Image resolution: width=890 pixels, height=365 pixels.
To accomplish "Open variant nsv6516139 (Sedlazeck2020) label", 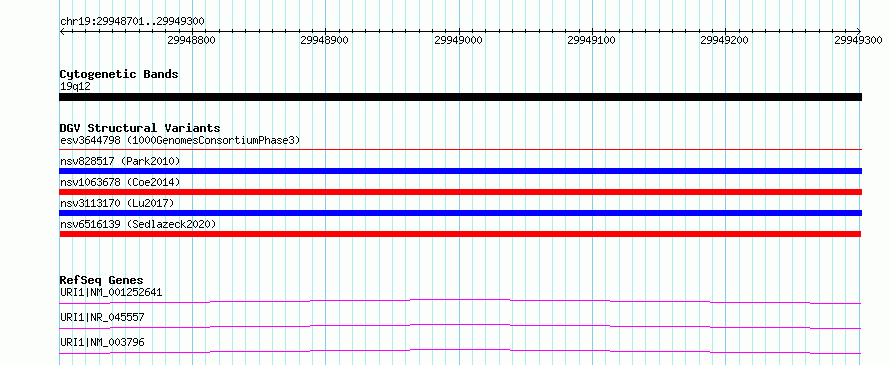I will click(138, 224).
